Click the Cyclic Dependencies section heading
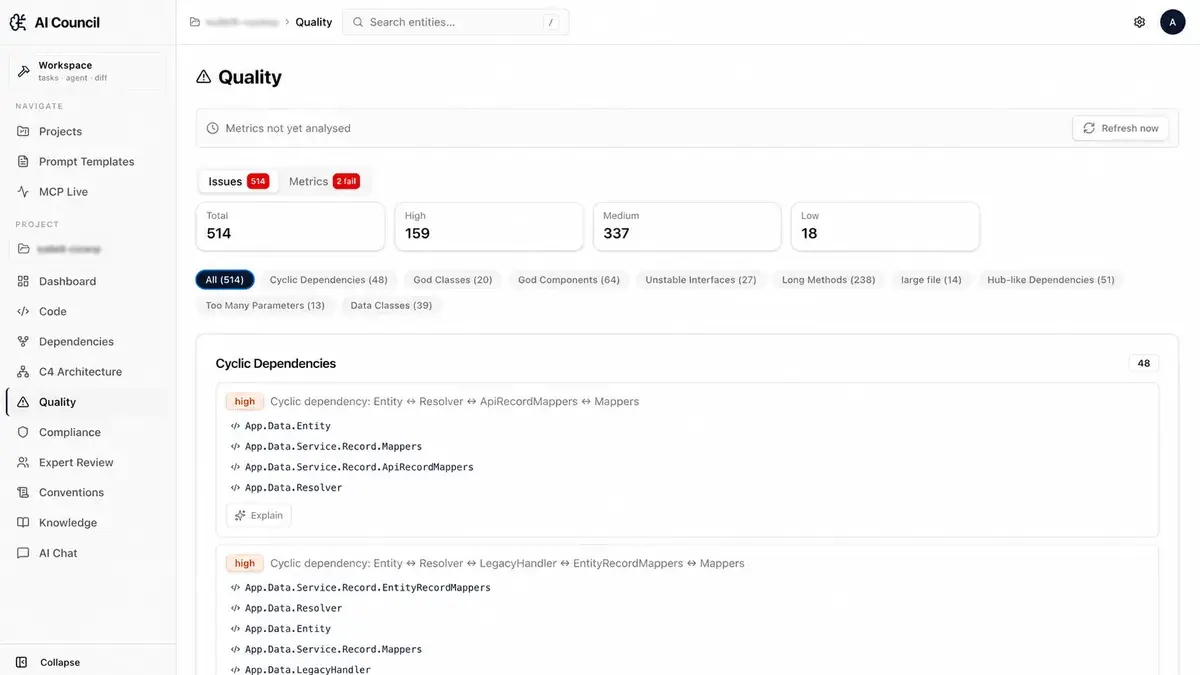The width and height of the screenshot is (1200, 675). coord(276,363)
